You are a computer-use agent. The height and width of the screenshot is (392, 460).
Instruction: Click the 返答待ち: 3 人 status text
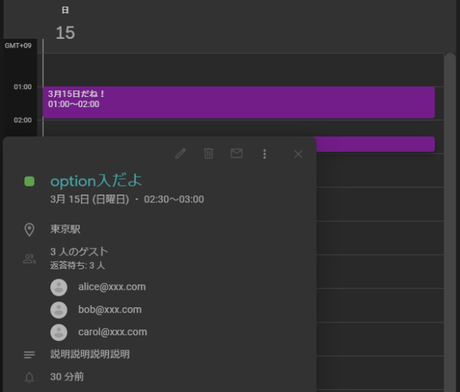coord(77,265)
